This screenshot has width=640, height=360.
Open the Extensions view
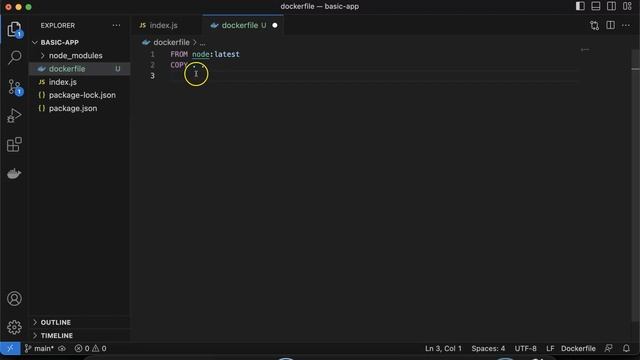[x=14, y=144]
